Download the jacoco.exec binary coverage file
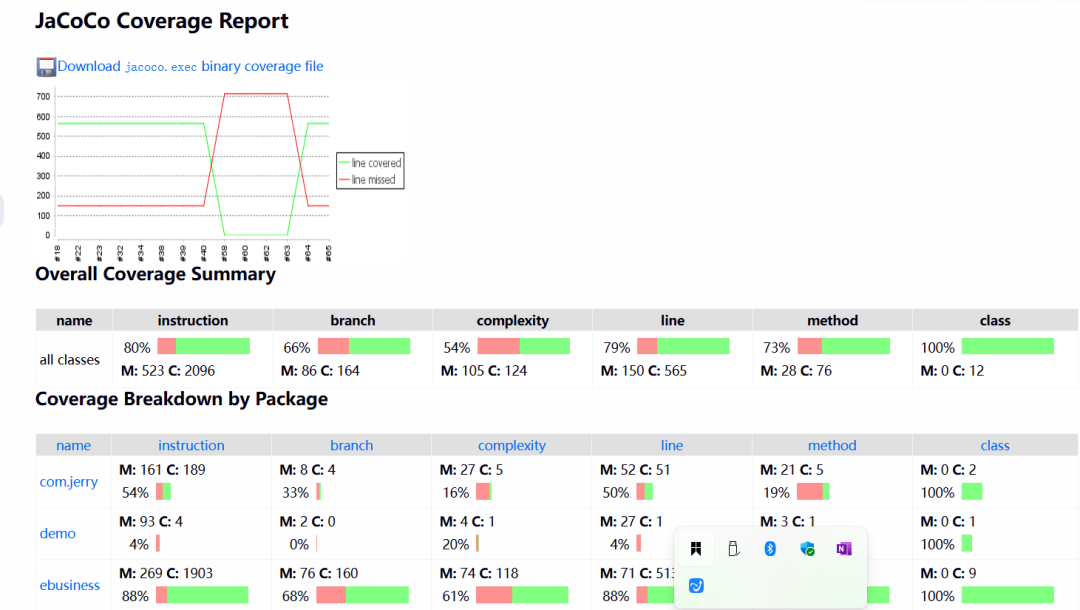Image resolution: width=1080 pixels, height=610 pixels. [x=190, y=66]
